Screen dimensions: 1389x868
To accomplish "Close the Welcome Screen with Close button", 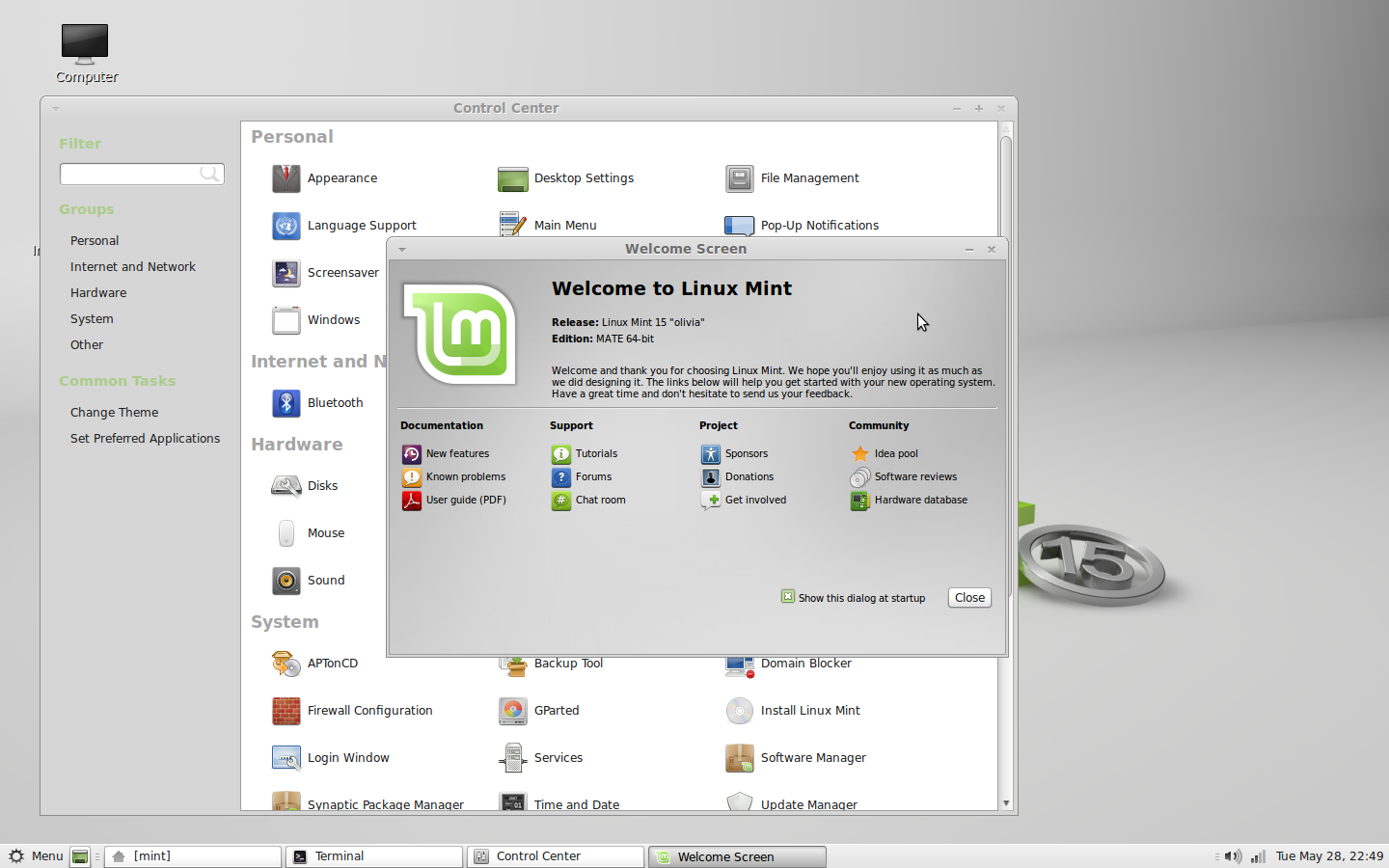I will 969,598.
